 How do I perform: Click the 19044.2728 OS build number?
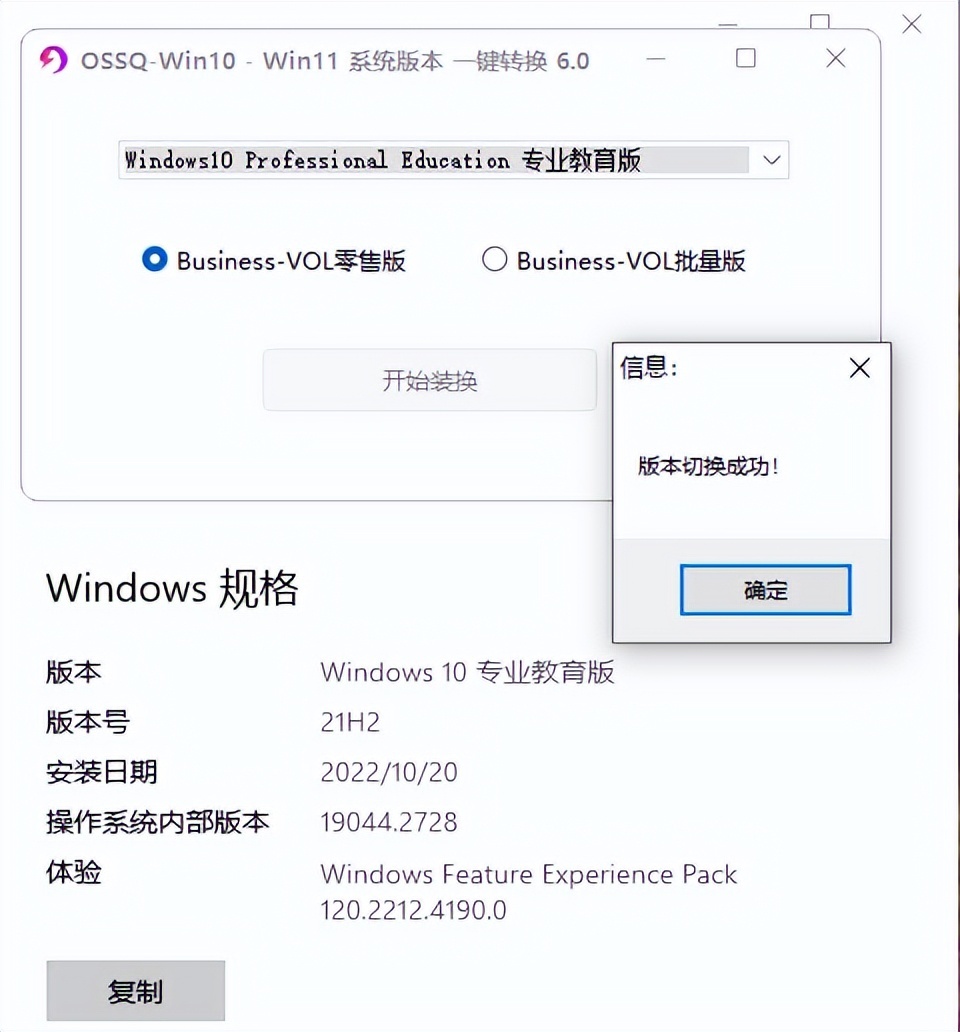point(388,822)
